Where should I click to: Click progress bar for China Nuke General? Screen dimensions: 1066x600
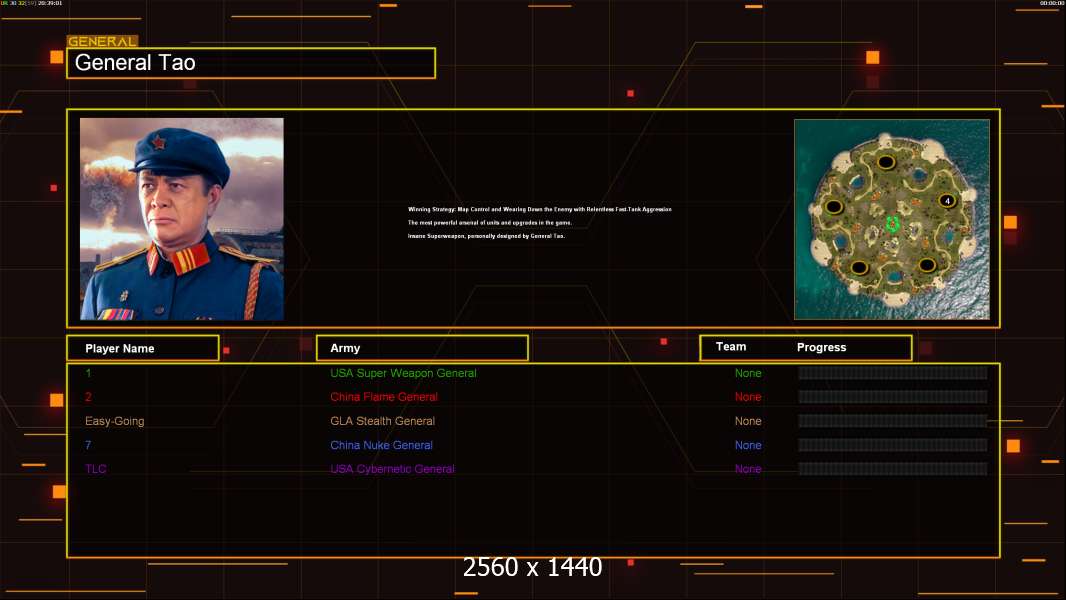(893, 445)
